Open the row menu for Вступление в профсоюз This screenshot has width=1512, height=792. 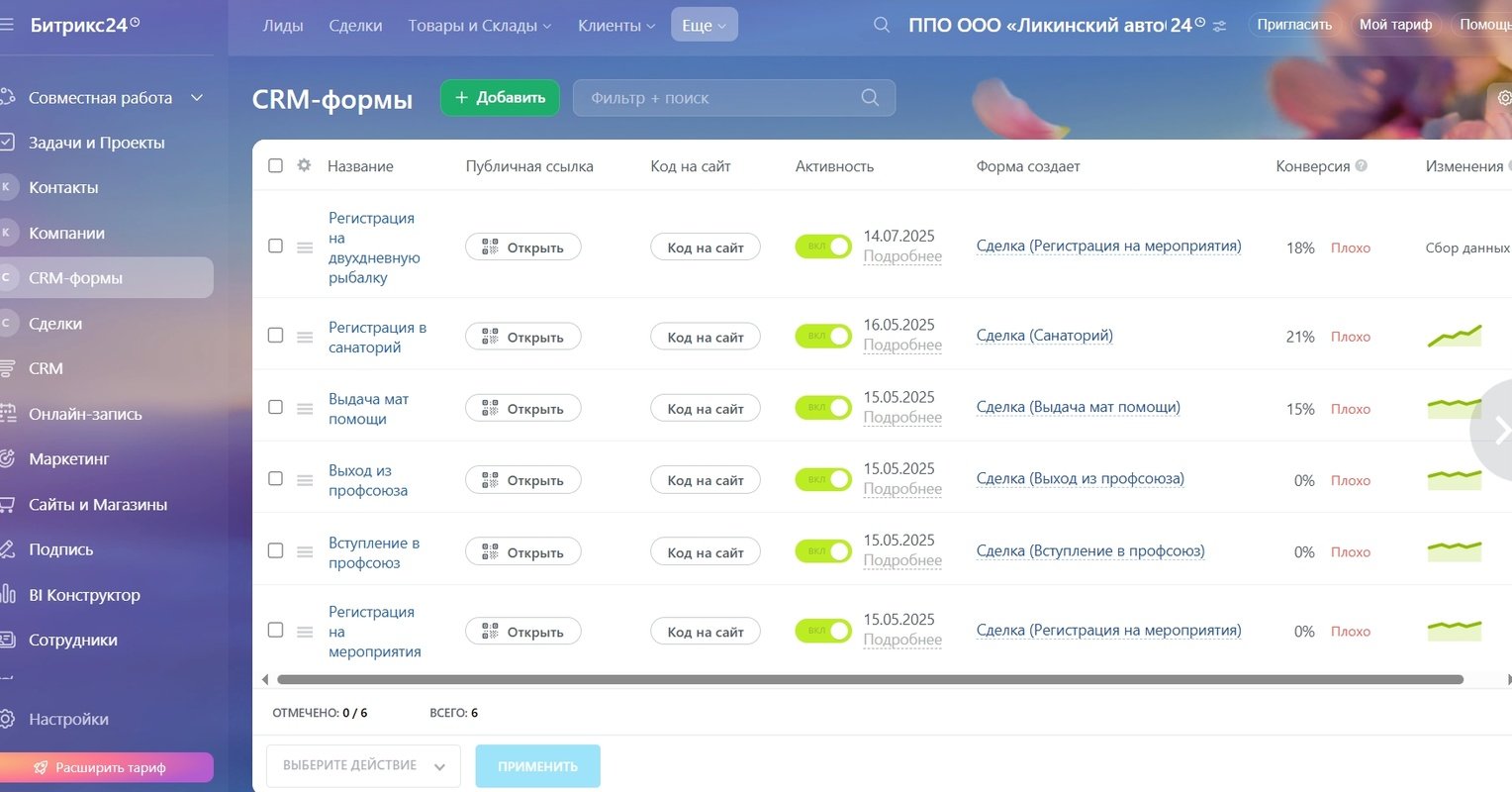click(305, 552)
